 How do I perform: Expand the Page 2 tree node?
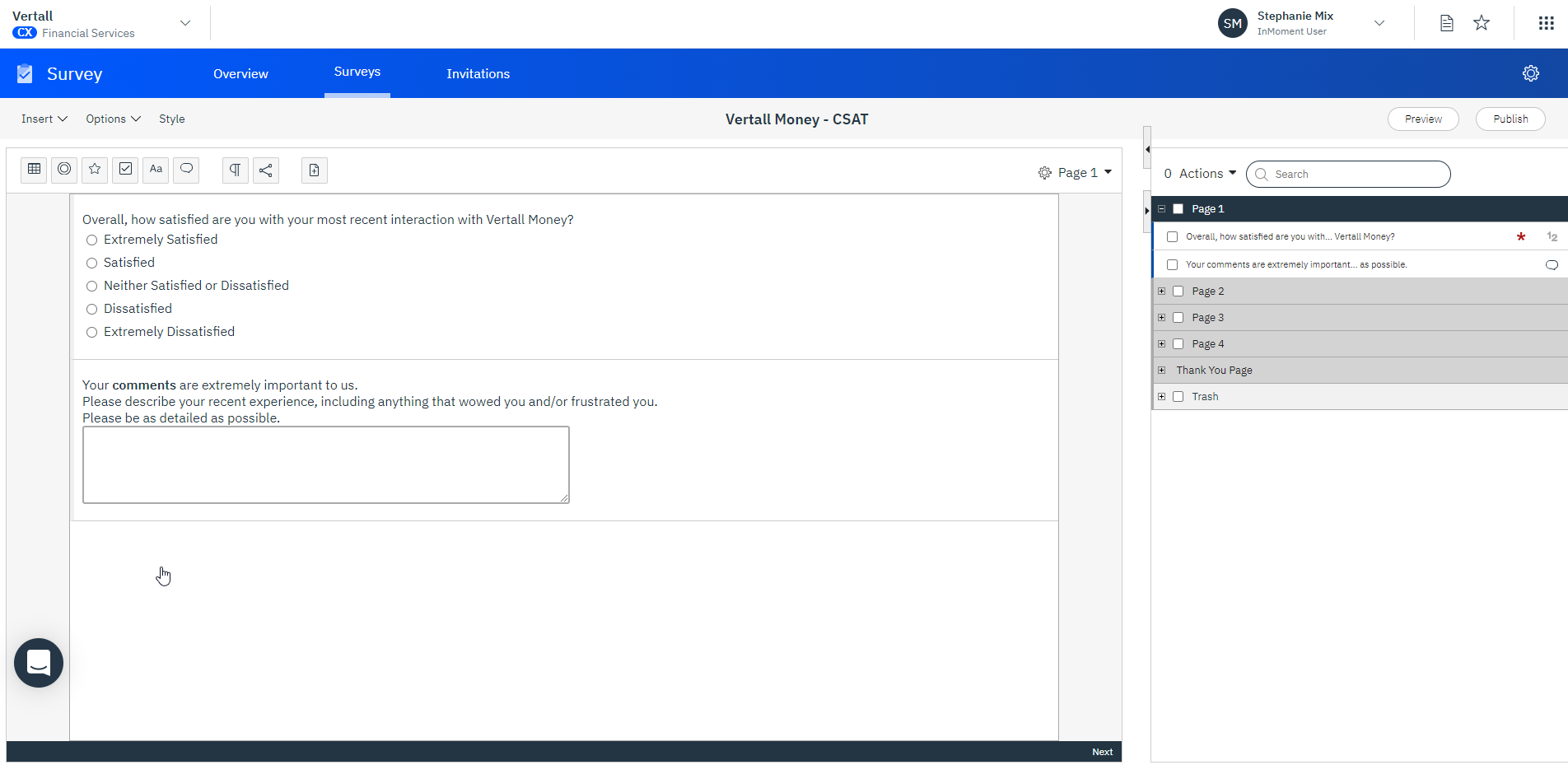pyautogui.click(x=1162, y=292)
